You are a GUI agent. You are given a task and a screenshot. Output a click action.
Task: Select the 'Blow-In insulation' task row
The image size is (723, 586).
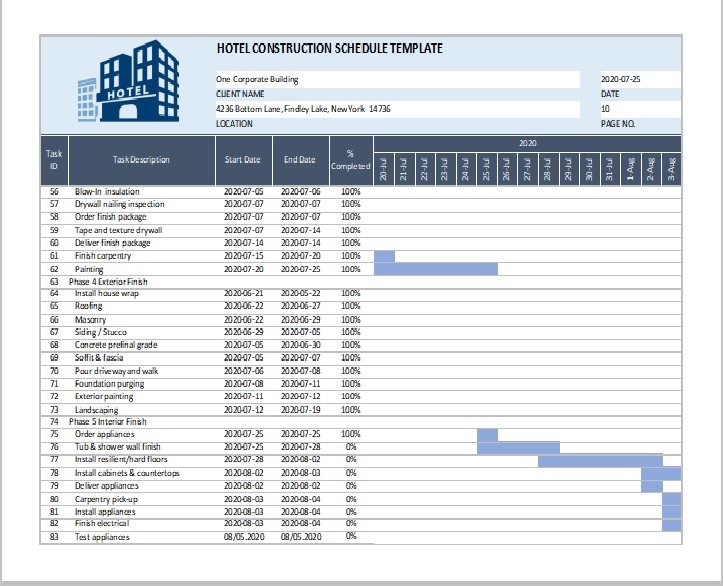361,192
